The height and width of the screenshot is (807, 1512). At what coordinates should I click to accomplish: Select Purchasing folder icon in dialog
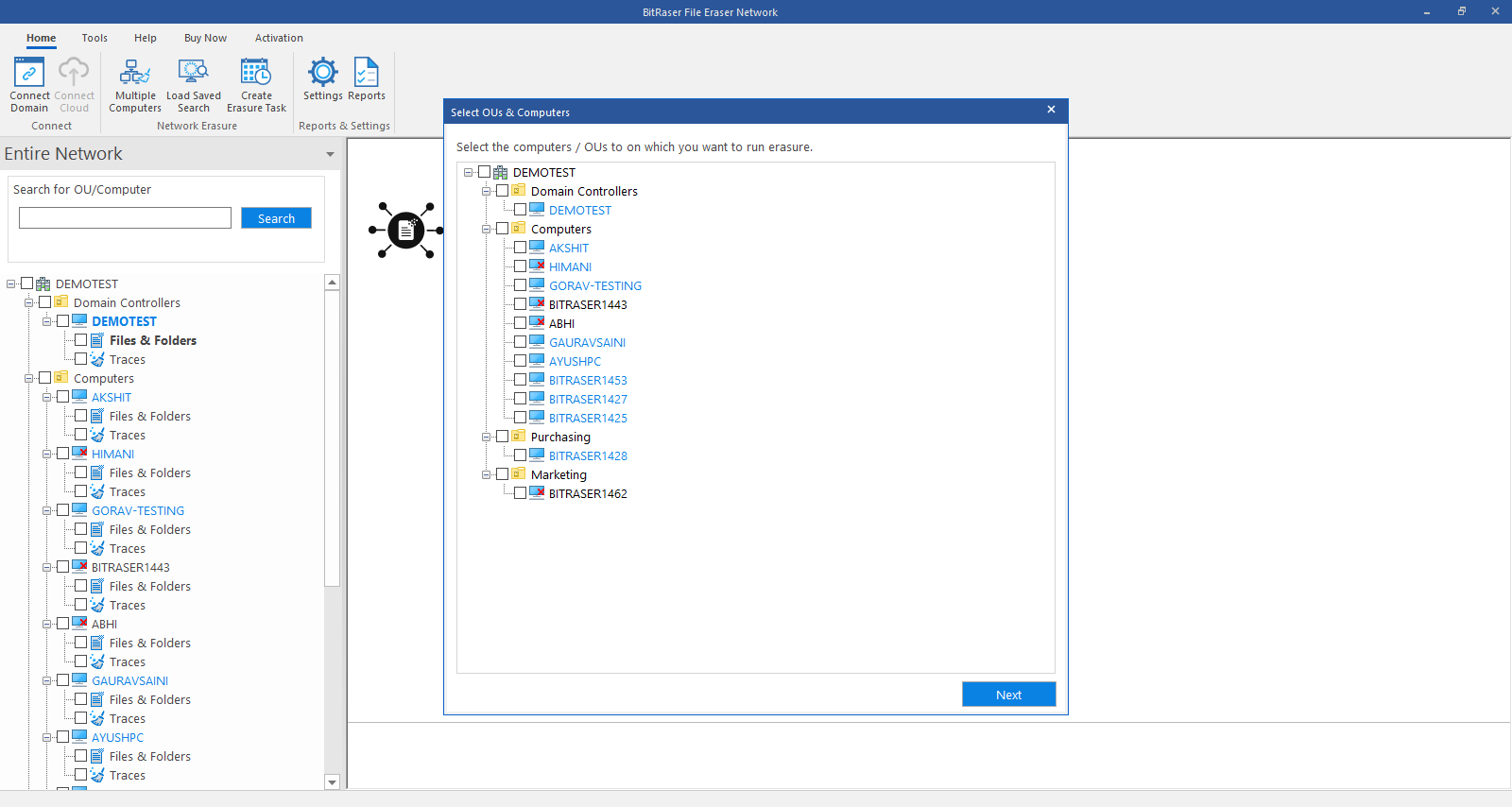point(519,436)
